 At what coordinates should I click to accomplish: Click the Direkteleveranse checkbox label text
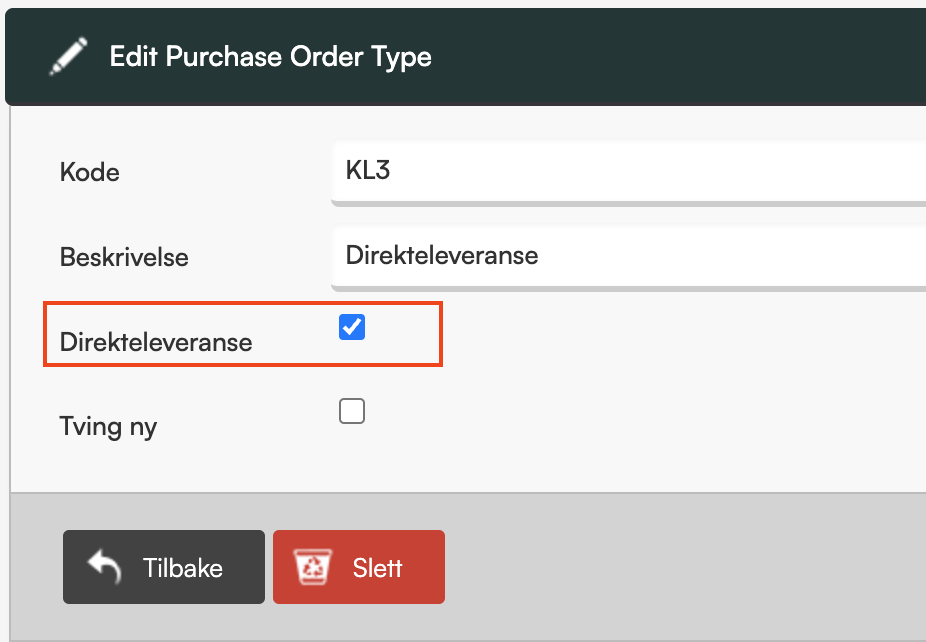click(x=156, y=342)
